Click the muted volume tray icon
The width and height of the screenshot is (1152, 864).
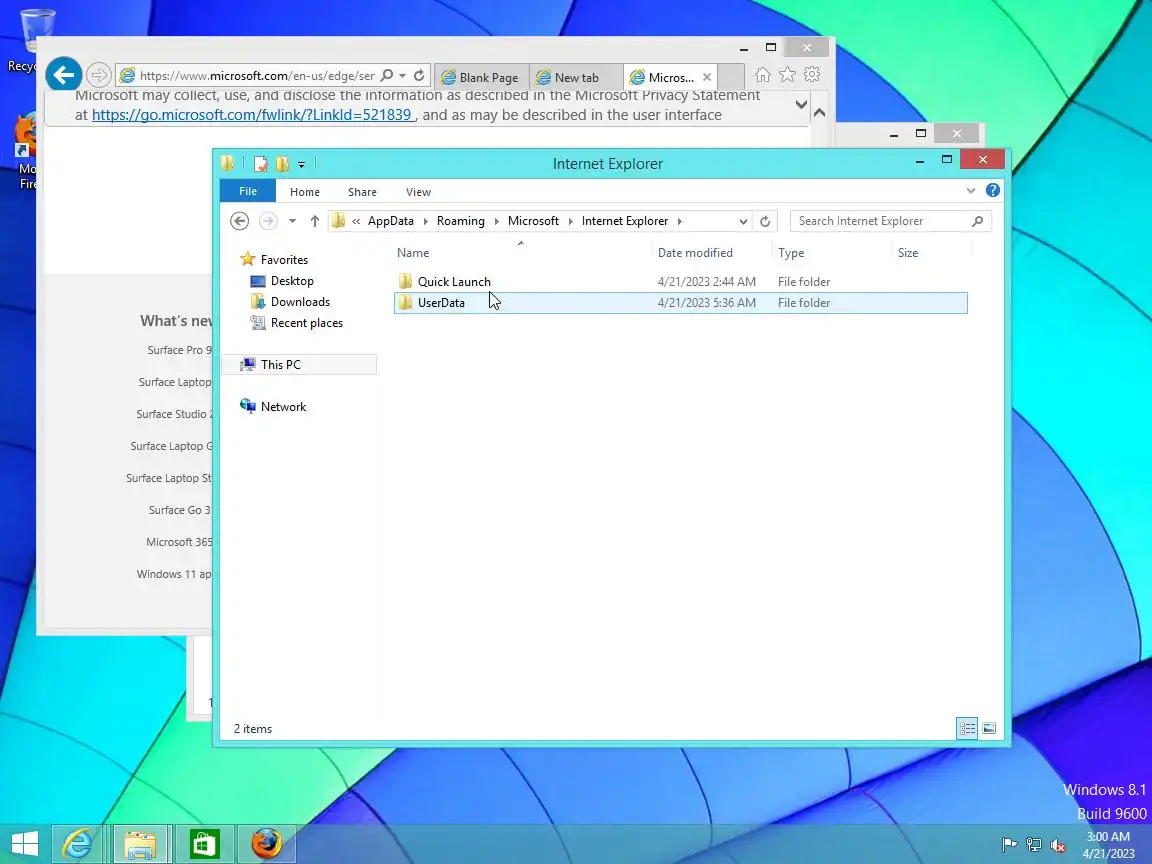(x=1058, y=845)
